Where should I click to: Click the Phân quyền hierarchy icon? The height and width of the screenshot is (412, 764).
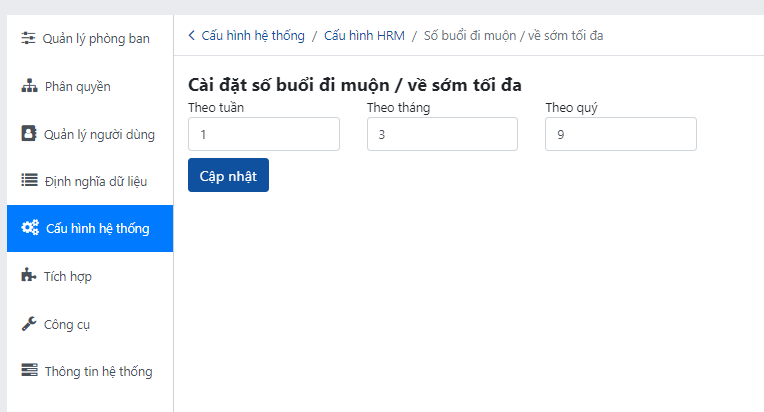point(29,86)
